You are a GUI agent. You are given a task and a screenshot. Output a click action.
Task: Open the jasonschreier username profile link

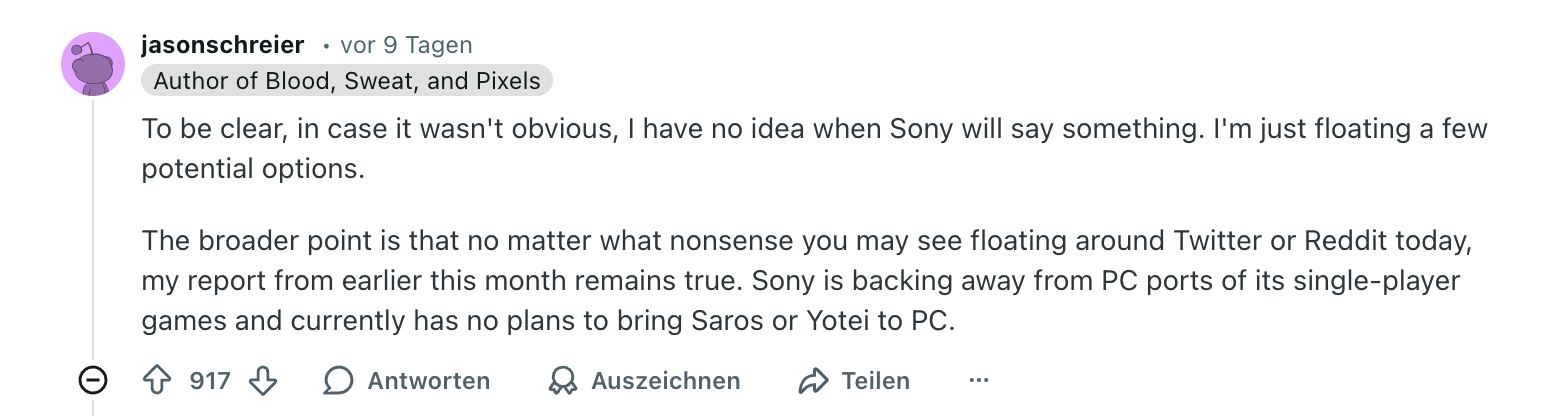[x=222, y=45]
